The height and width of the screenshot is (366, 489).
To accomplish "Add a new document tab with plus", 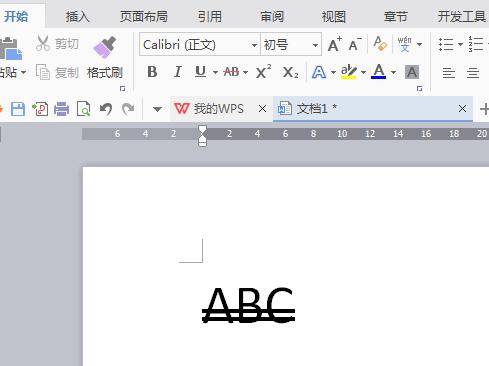I will click(484, 109).
